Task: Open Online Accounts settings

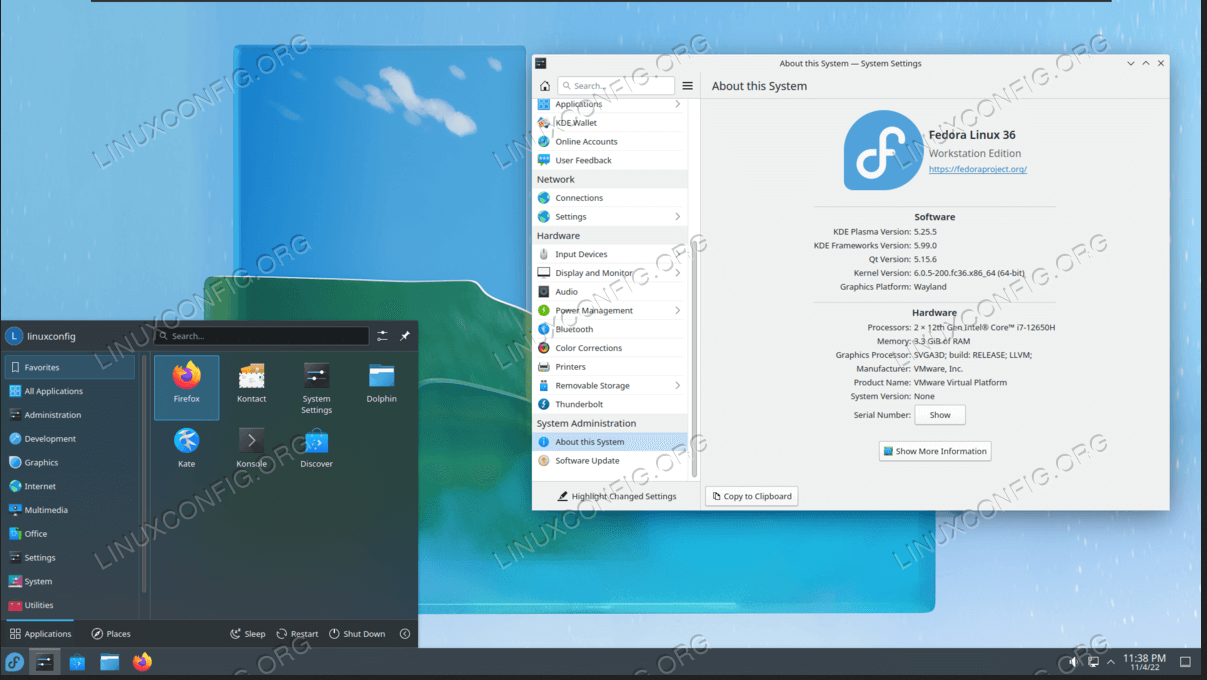Action: point(610,142)
